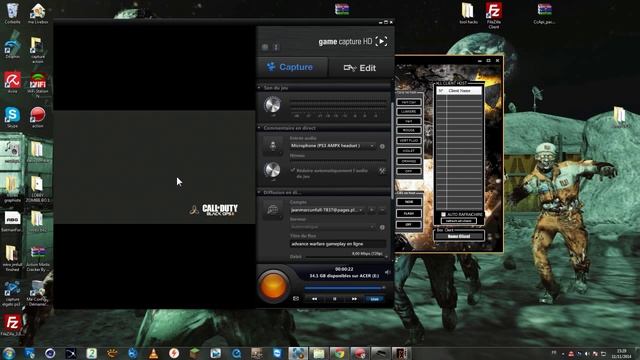Click the streaming service icon
The height and width of the screenshot is (360, 640).
pyautogui.click(x=273, y=210)
